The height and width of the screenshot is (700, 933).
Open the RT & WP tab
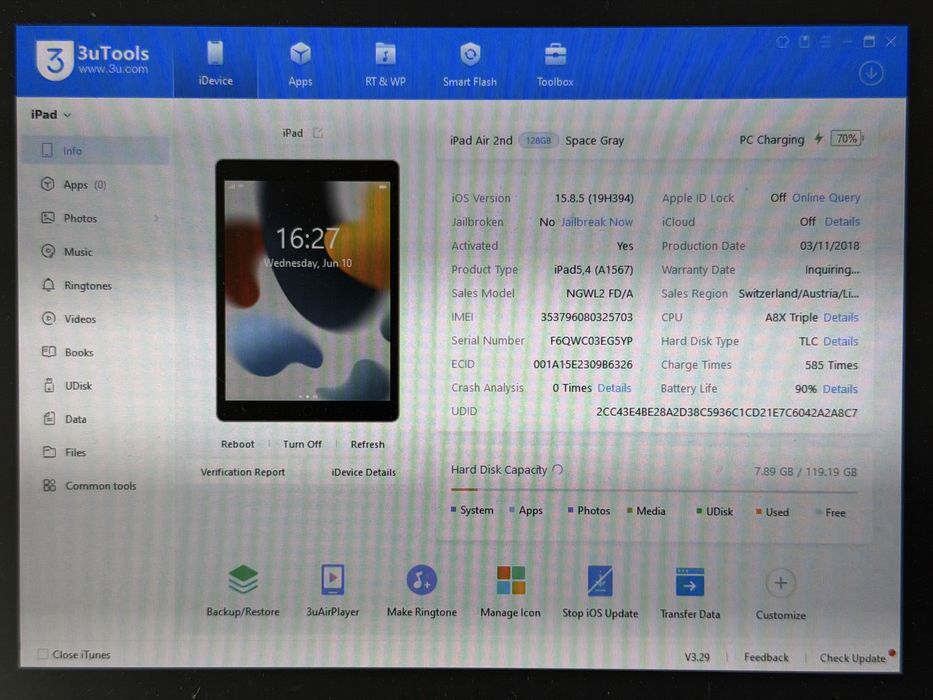tap(385, 65)
